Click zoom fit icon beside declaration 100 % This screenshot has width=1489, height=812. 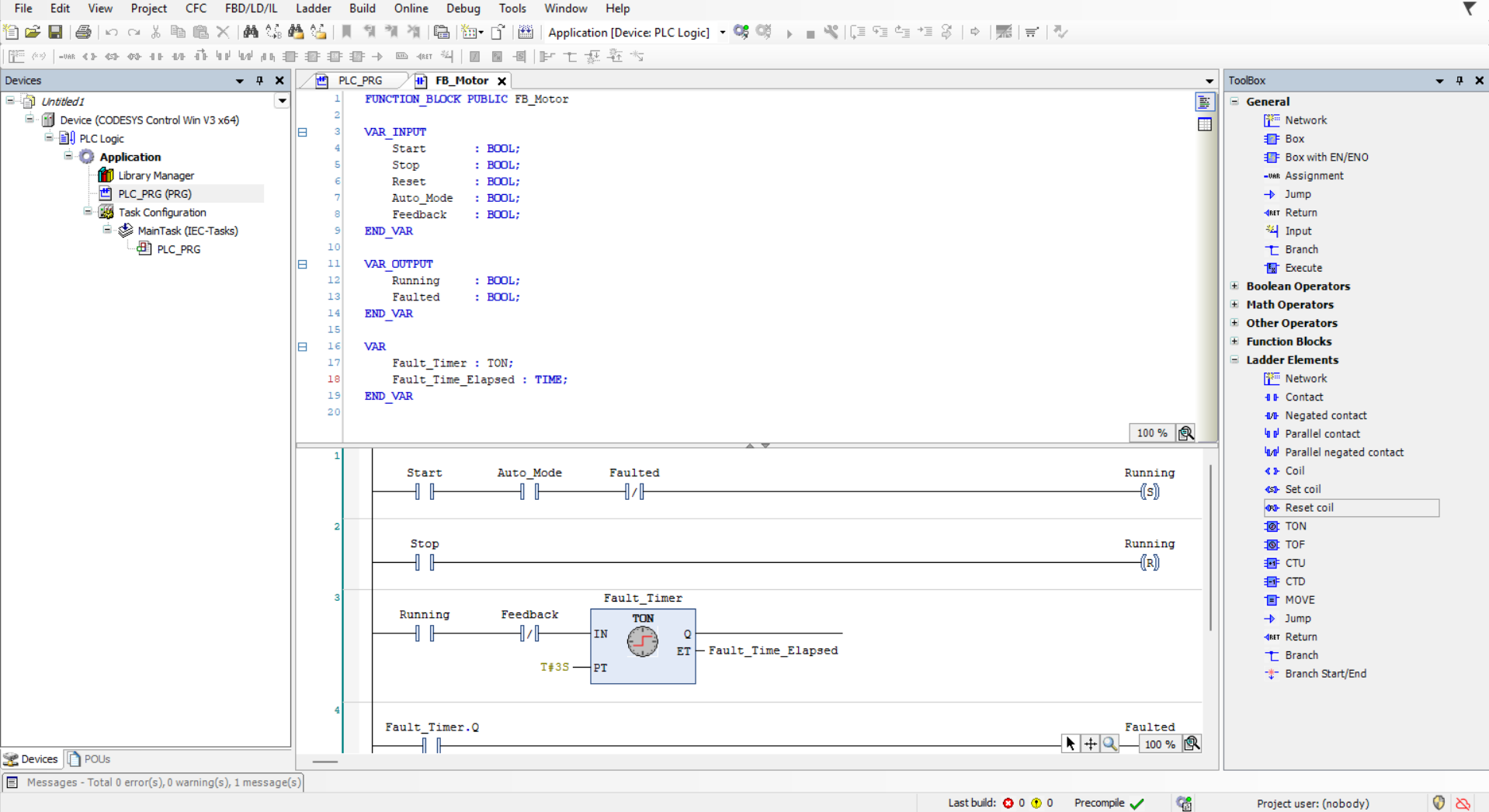pyautogui.click(x=1185, y=433)
